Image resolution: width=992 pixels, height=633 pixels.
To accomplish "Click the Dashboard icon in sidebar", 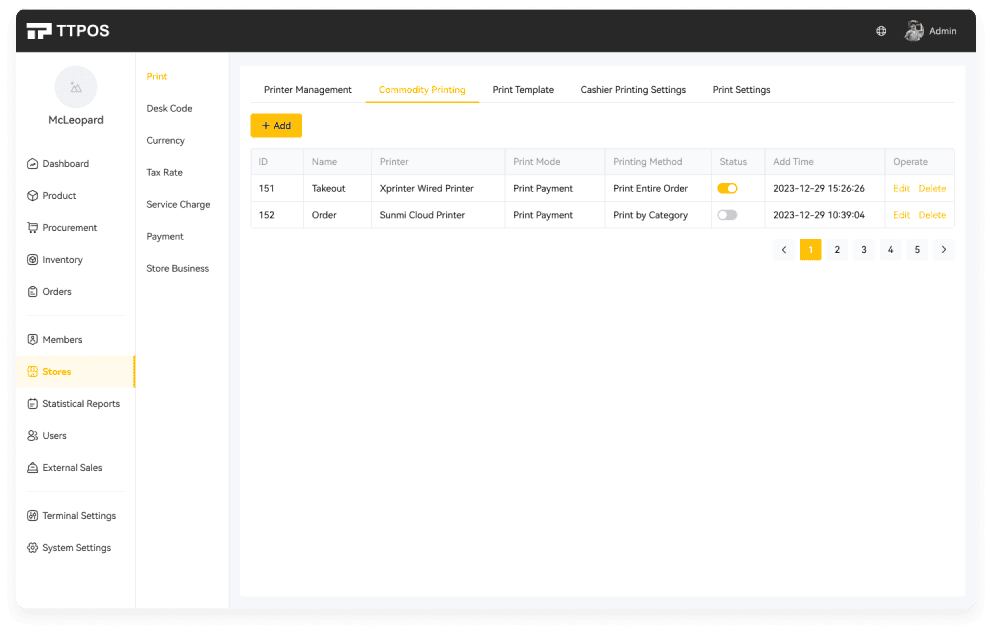I will [32, 164].
